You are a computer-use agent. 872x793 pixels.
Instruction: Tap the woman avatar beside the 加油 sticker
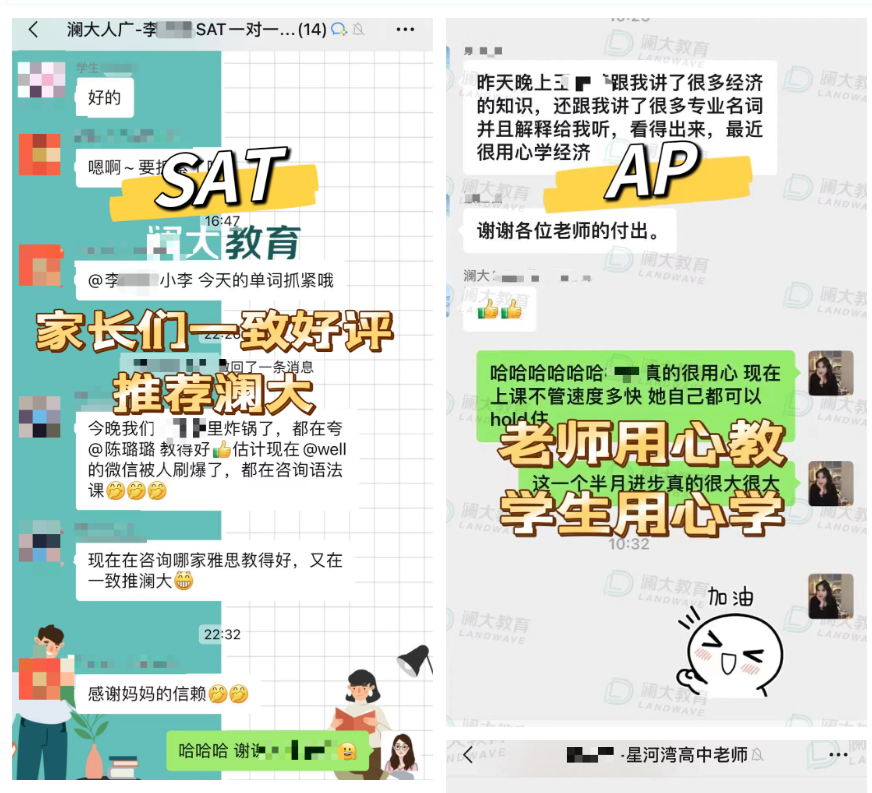pyautogui.click(x=830, y=597)
